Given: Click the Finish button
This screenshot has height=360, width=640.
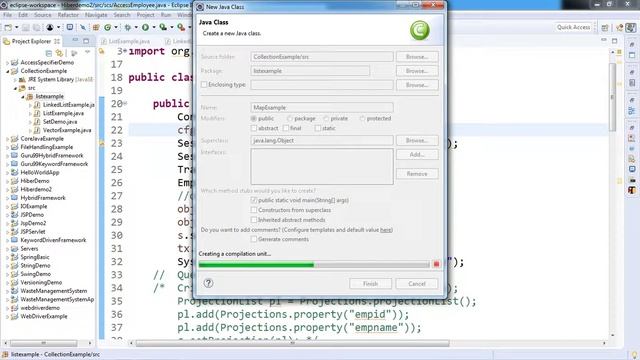Looking at the screenshot, I should (370, 284).
